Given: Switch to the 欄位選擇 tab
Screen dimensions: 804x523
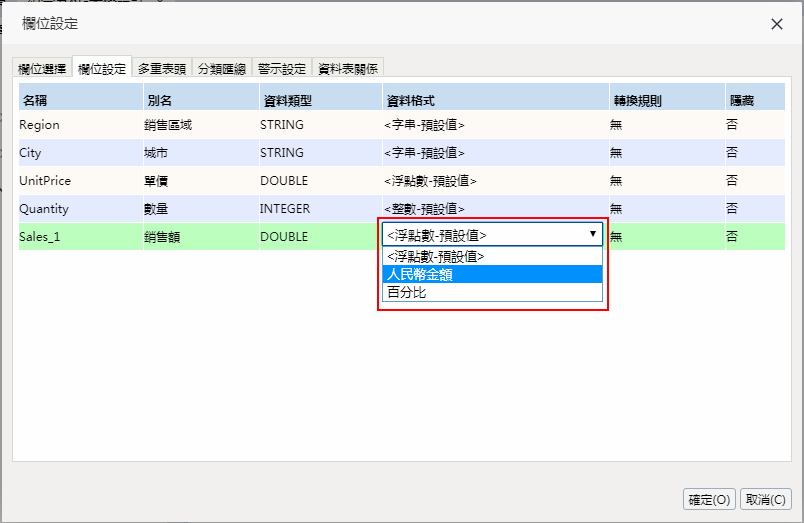Looking at the screenshot, I should tap(42, 69).
